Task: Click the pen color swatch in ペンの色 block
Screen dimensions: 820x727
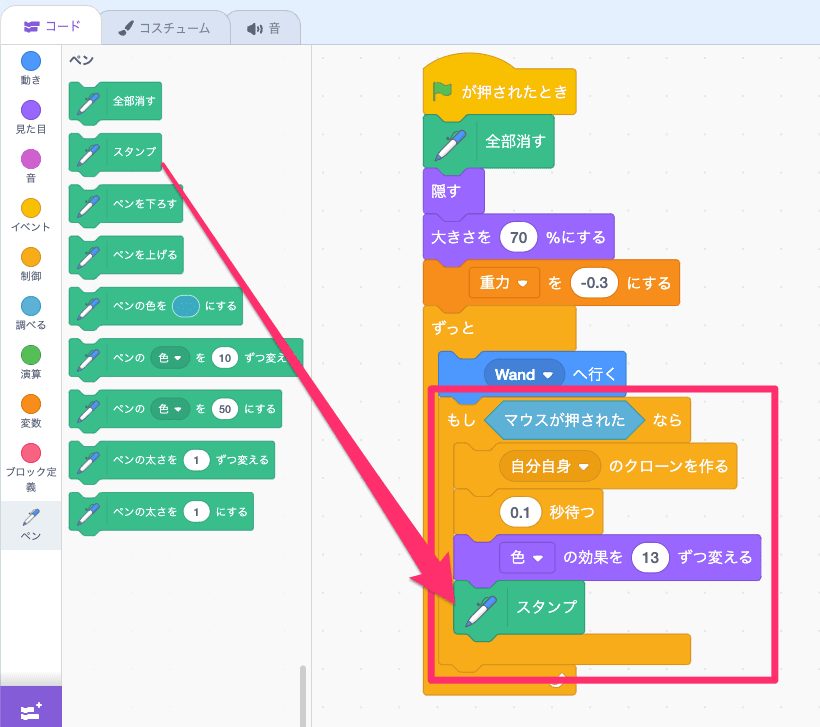Action: (185, 305)
